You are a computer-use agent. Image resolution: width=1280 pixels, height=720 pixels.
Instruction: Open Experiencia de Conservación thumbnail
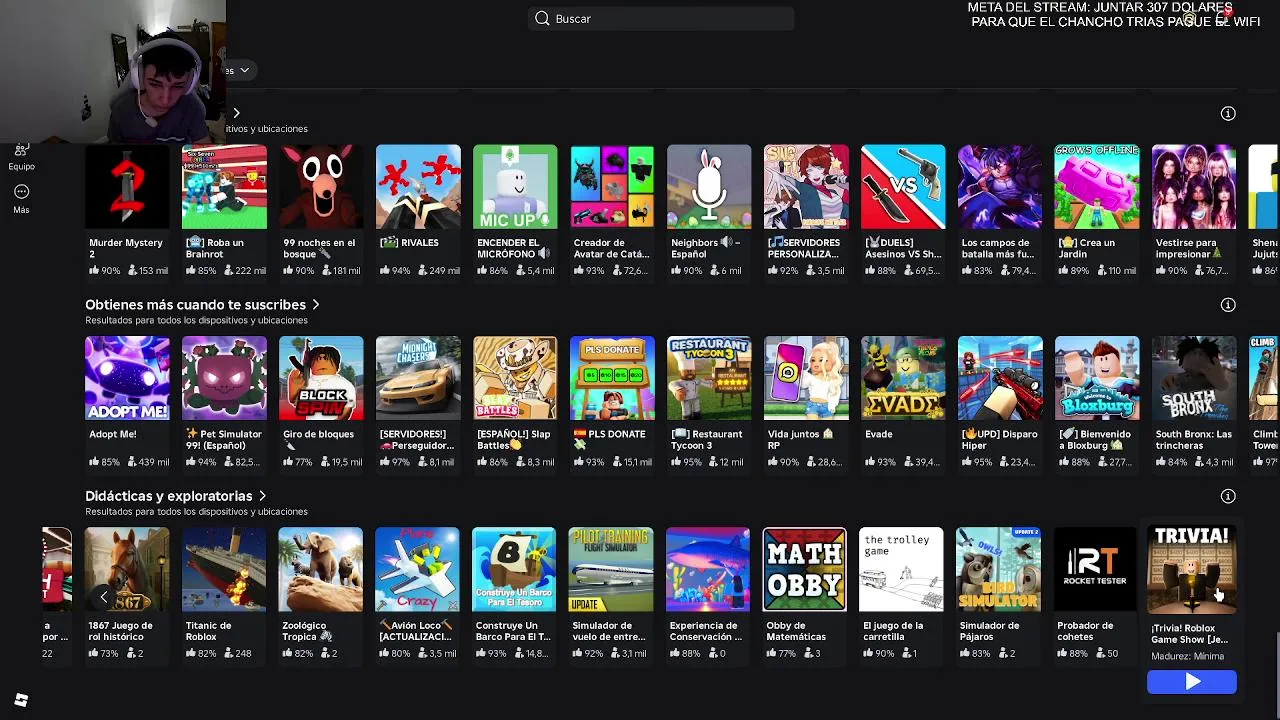coord(708,569)
